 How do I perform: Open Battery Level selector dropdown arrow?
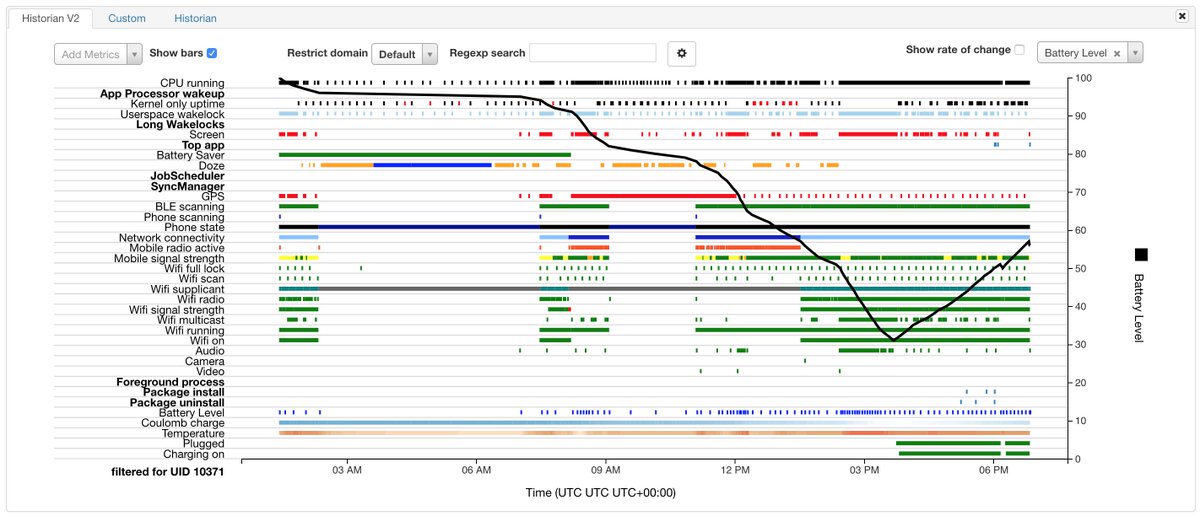[x=1135, y=54]
